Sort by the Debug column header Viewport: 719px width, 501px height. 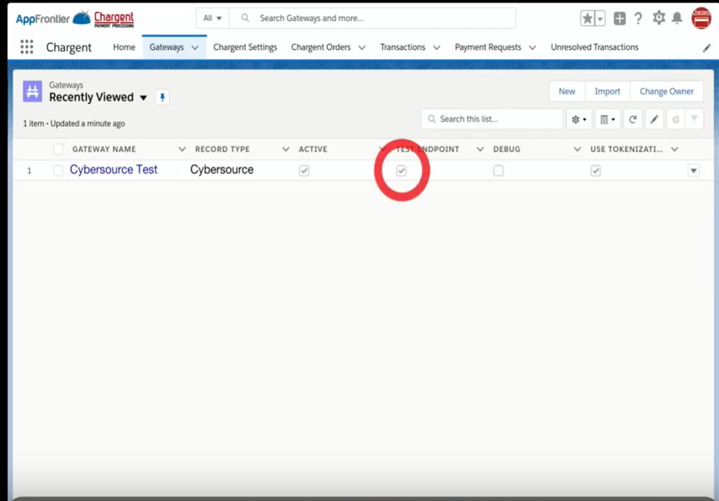click(x=507, y=149)
